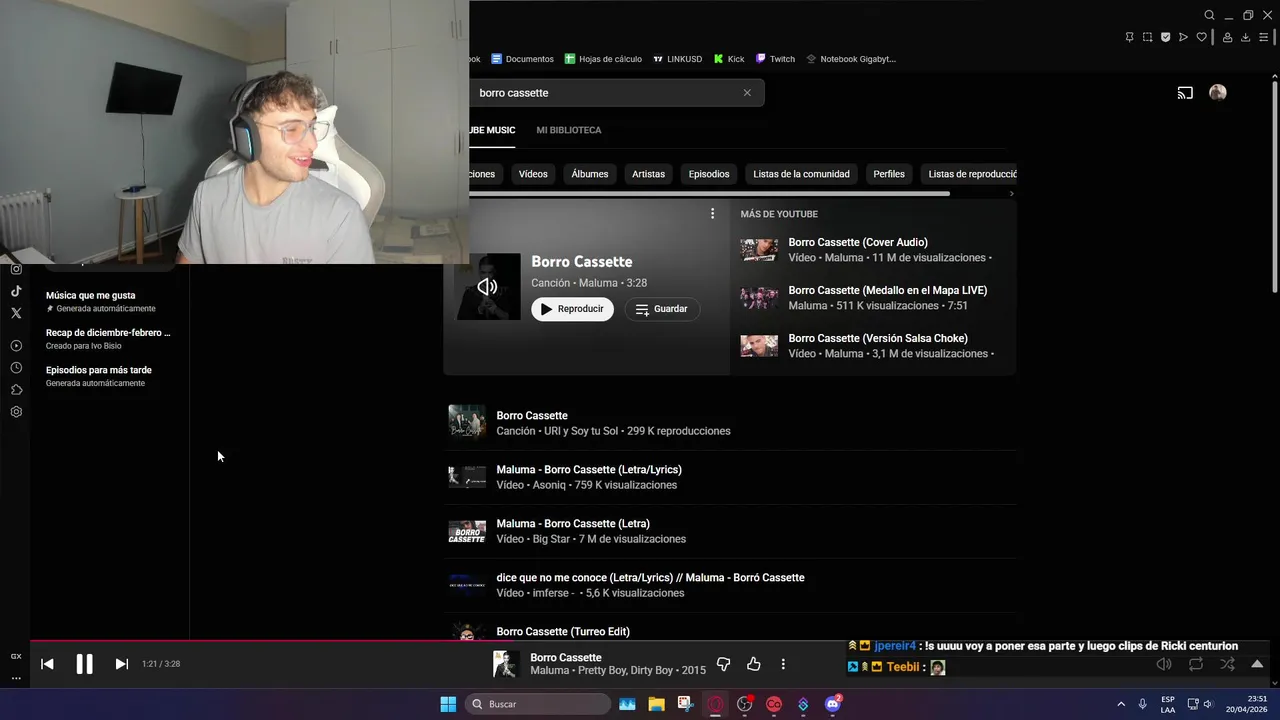The image size is (1280, 720).
Task: Select the Episodios filter chip
Action: pyautogui.click(x=709, y=174)
